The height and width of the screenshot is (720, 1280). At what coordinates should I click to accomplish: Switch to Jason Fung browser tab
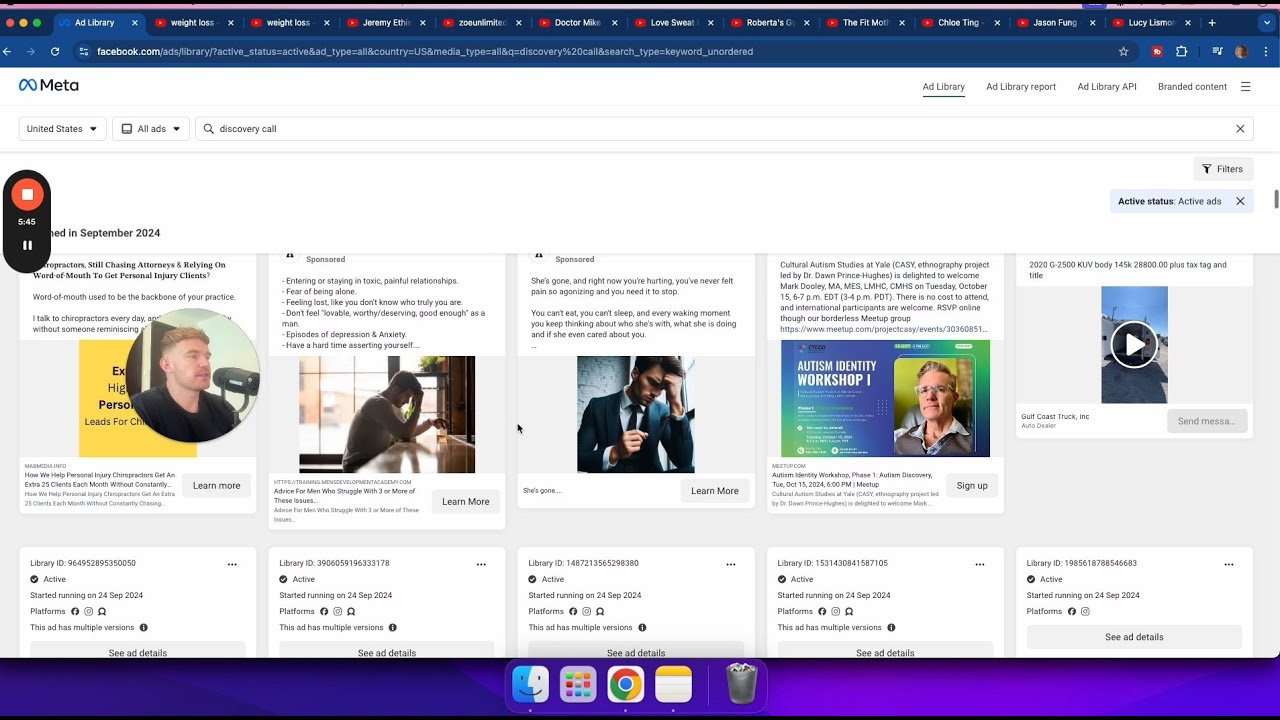(x=1056, y=22)
